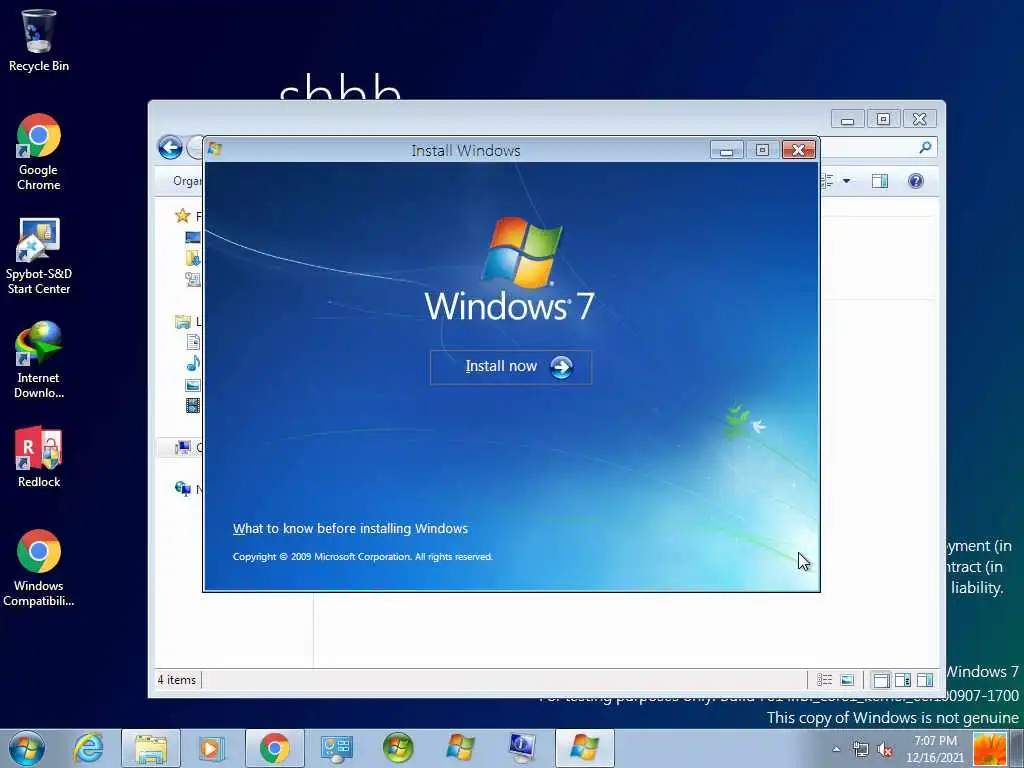Click the orange flower tray icon
Viewport: 1024px width, 768px height.
tap(989, 749)
